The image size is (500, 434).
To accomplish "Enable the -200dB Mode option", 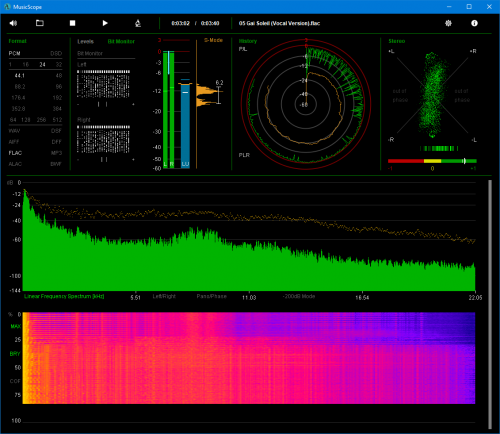I will tap(299, 296).
